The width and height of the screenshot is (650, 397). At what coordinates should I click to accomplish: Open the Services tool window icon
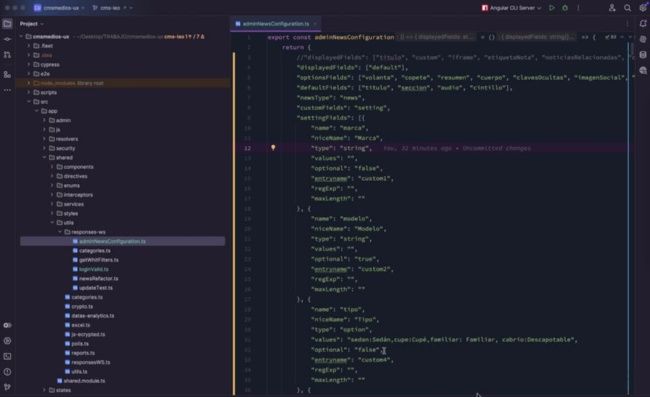(x=7, y=325)
